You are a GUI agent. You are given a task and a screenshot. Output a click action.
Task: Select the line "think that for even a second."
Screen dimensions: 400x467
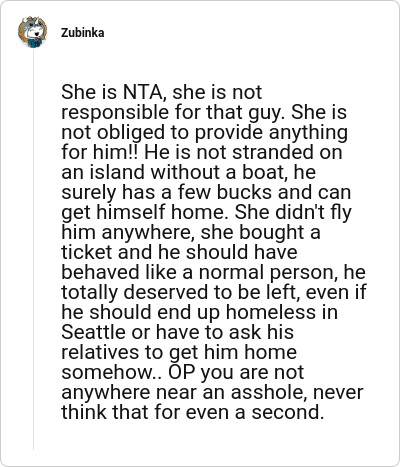[x=193, y=412]
